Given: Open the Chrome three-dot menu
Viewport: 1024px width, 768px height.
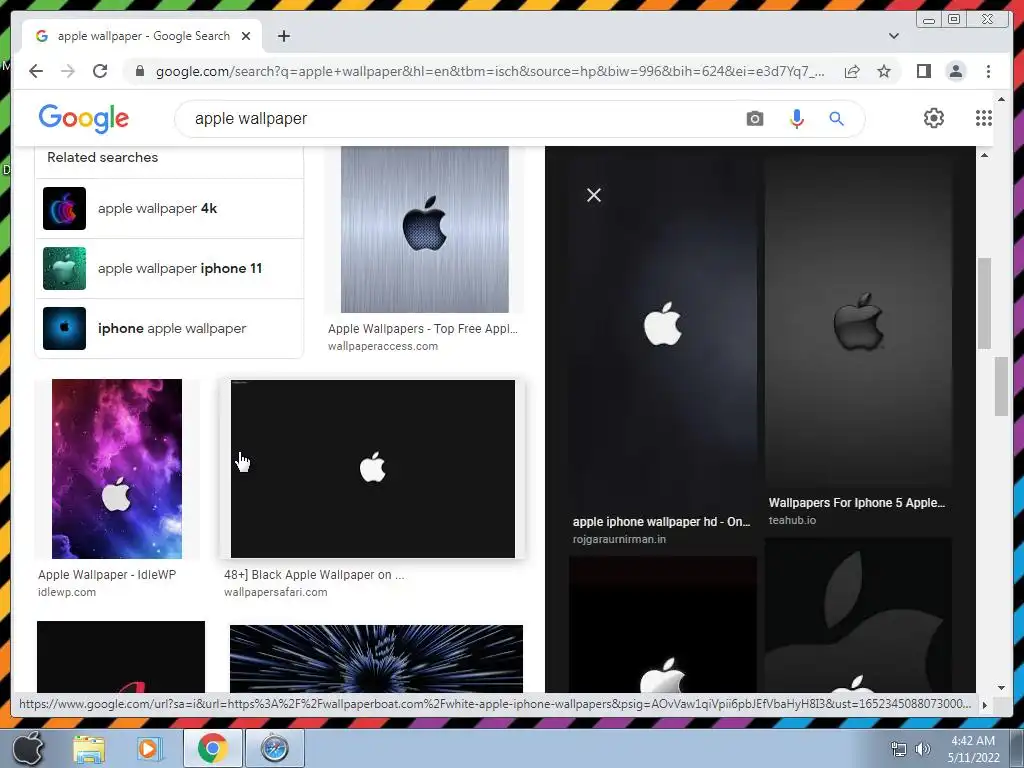Looking at the screenshot, I should (988, 71).
